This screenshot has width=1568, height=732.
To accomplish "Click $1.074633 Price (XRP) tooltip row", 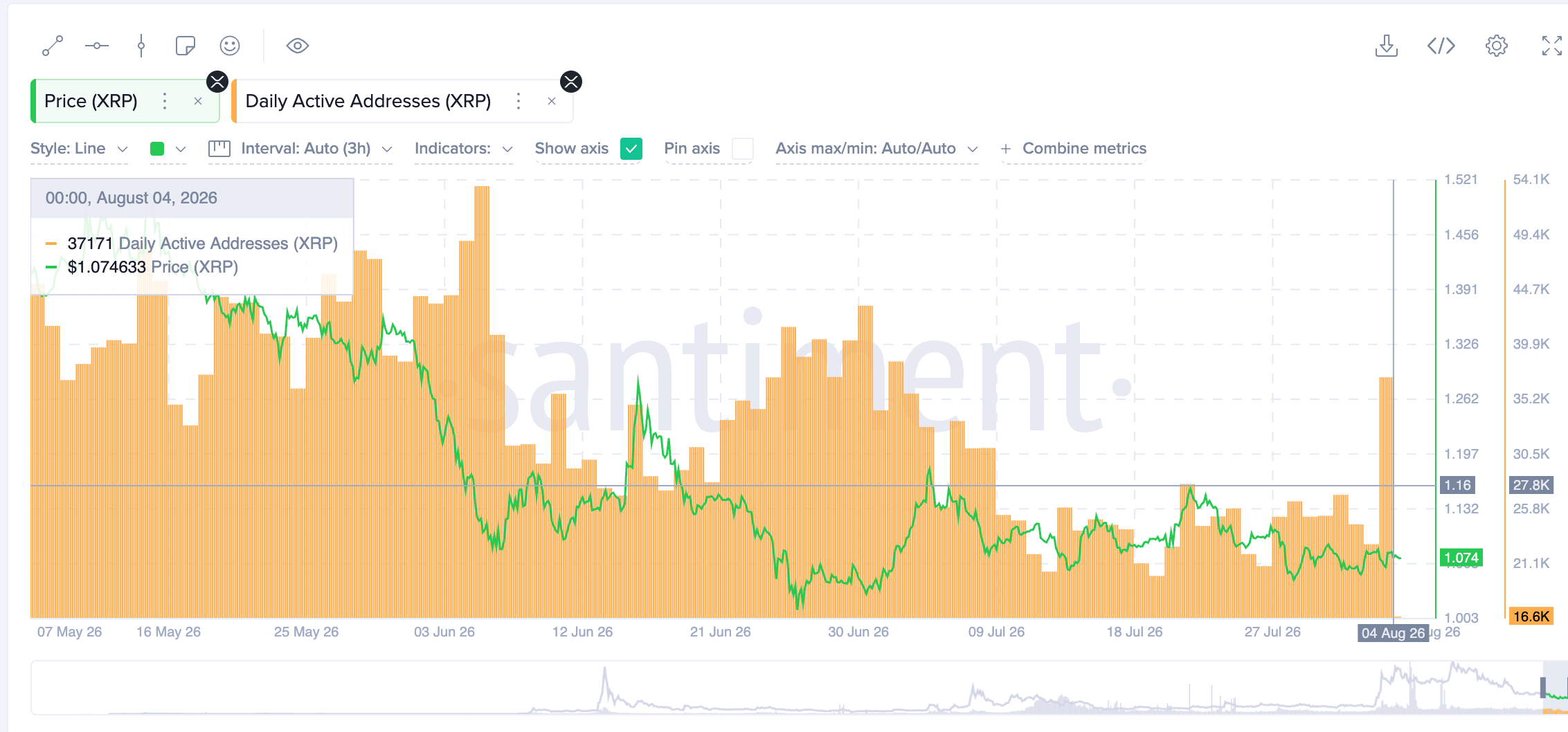I will (142, 267).
